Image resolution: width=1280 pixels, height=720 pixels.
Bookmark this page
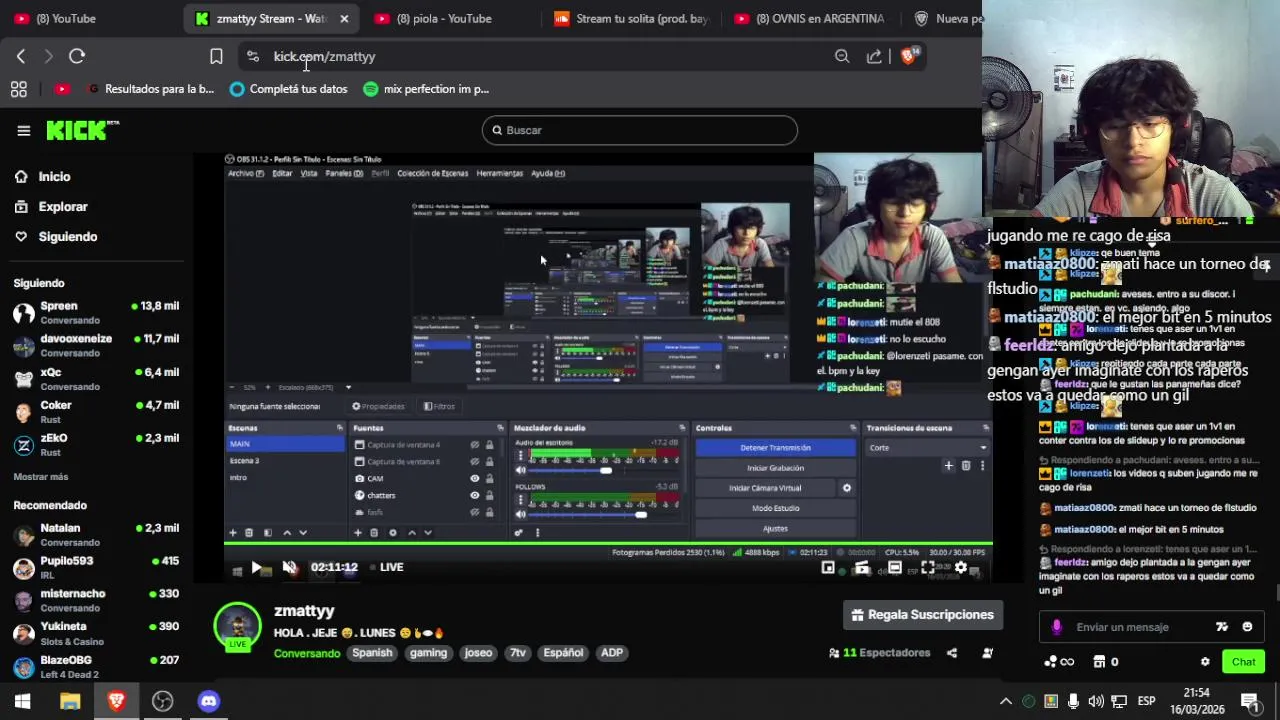click(x=216, y=56)
